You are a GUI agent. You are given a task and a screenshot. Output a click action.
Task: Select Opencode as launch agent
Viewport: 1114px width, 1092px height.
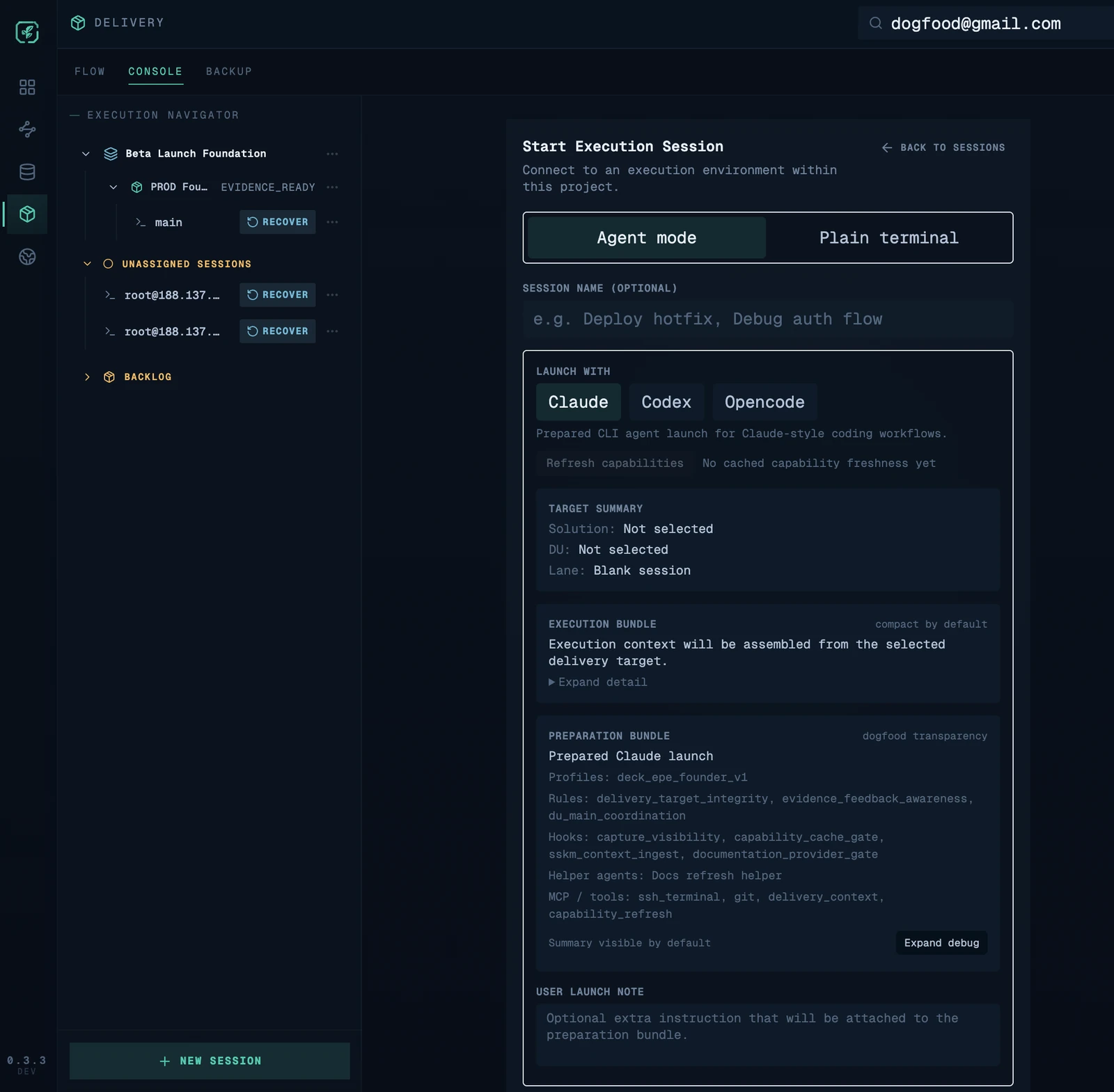764,402
